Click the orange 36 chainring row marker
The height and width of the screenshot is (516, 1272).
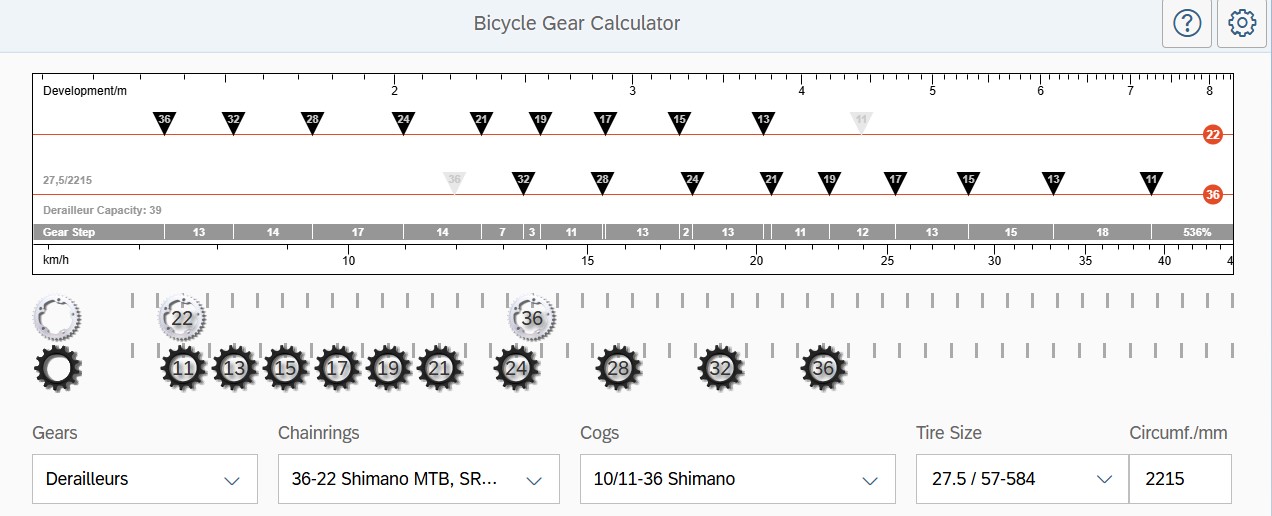coord(1213,194)
